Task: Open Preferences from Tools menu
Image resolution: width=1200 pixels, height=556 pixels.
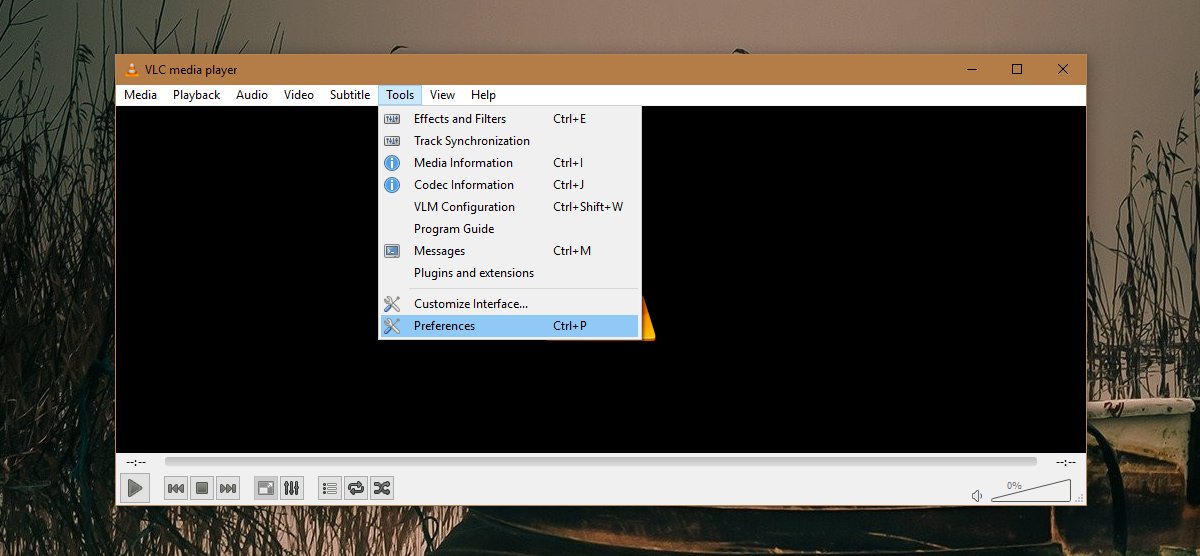Action: pos(509,326)
